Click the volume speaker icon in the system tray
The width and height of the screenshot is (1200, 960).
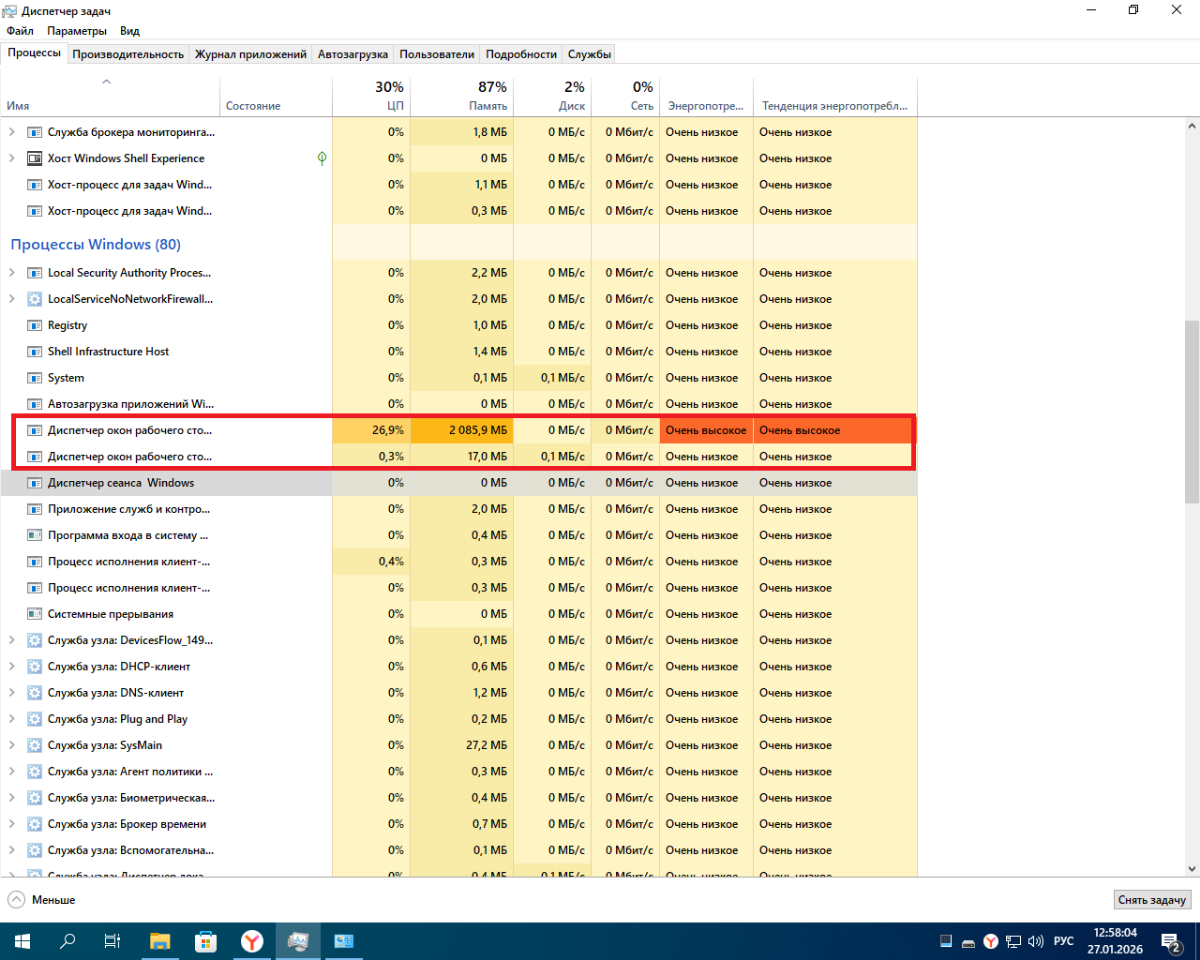(x=1035, y=941)
